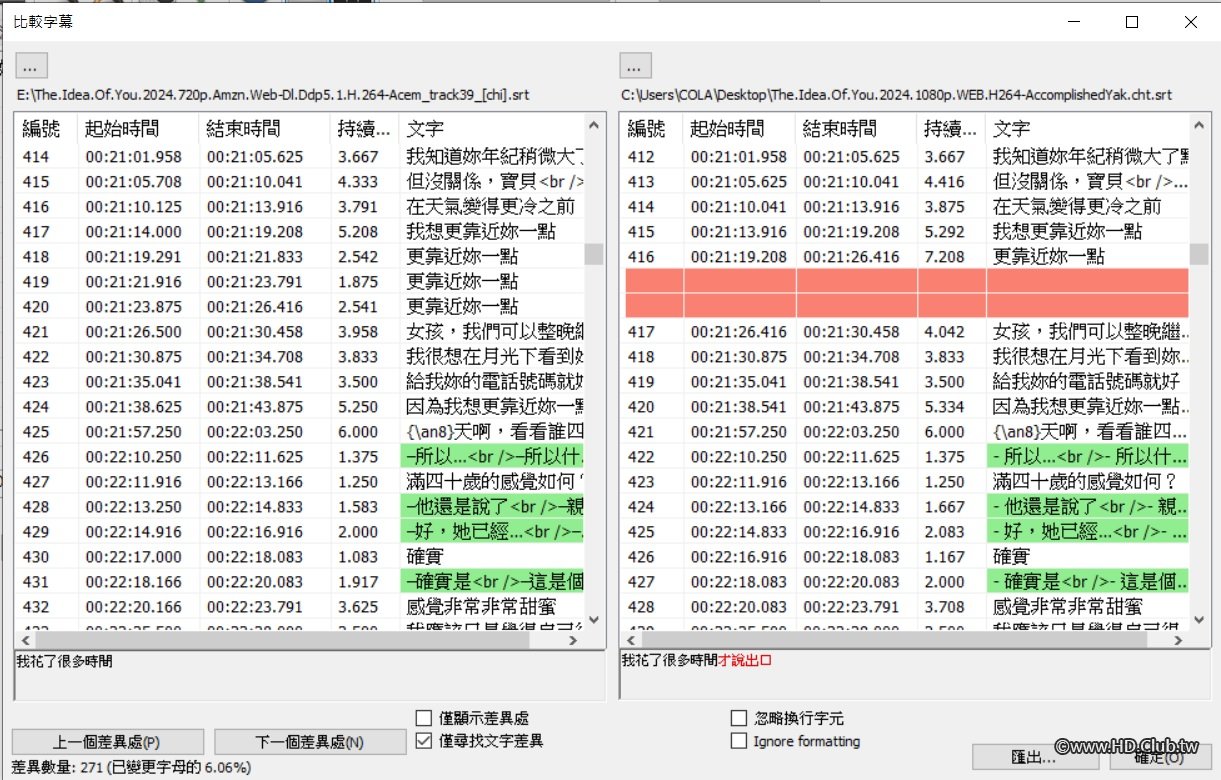Select left row 421 女孩，我們可以整晚

tap(300, 332)
